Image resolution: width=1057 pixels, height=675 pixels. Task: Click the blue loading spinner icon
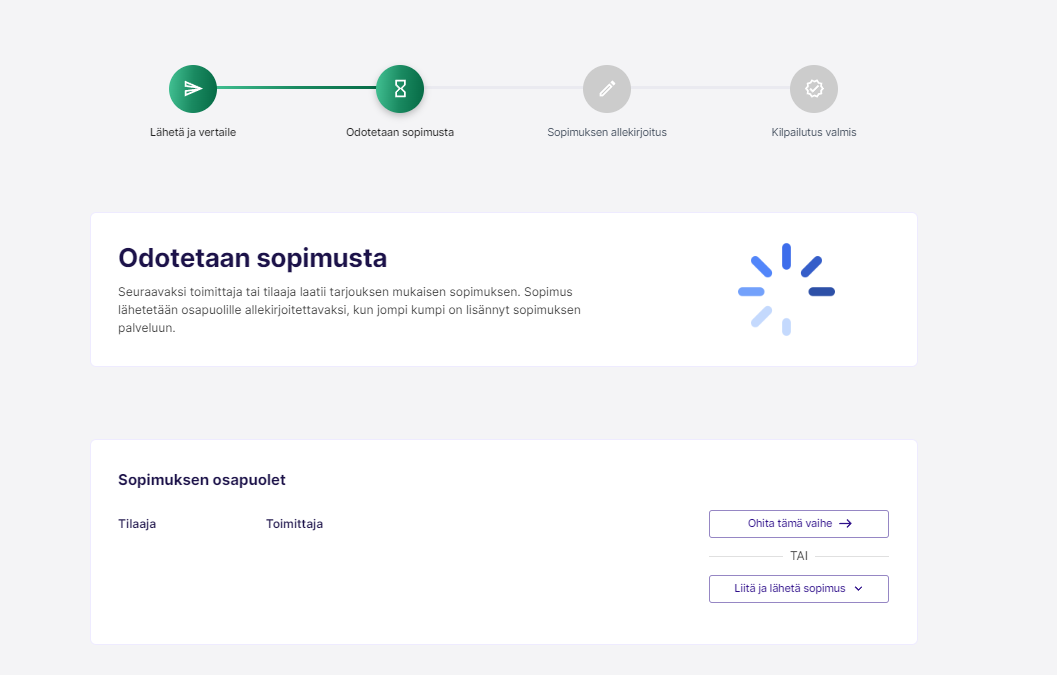pos(786,290)
